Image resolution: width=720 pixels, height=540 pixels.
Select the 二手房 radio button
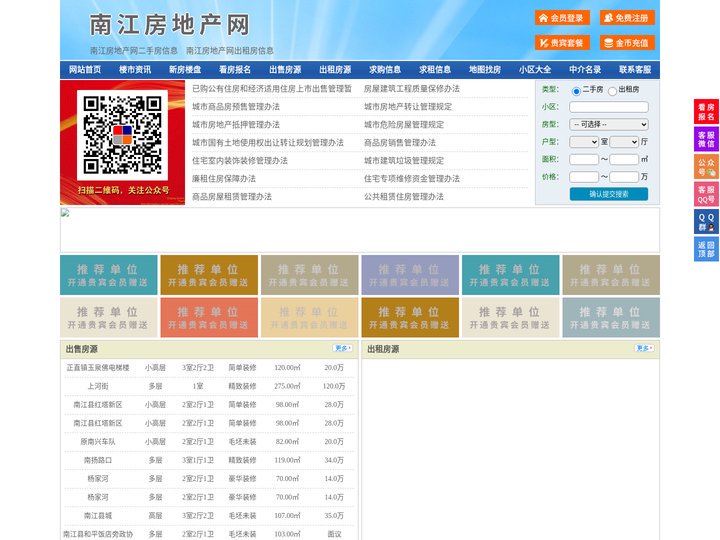click(x=576, y=91)
